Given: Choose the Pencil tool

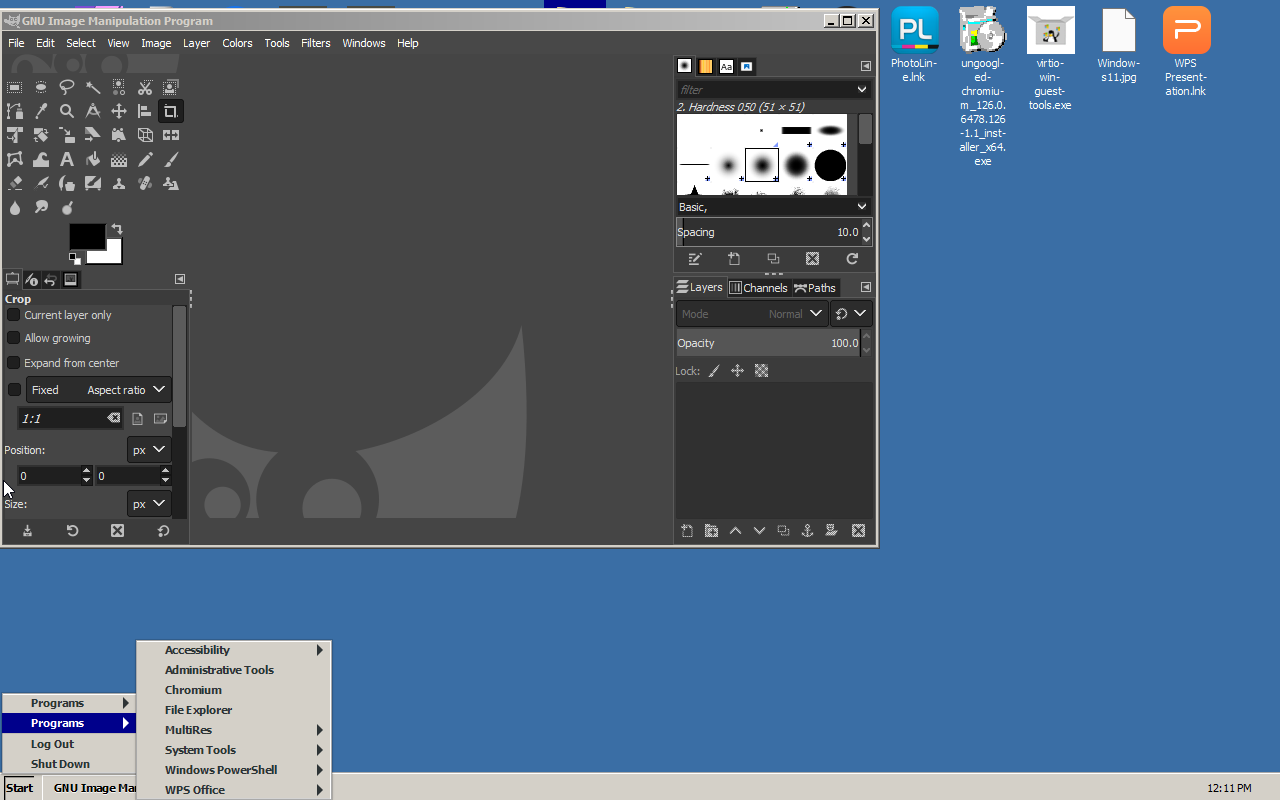Looking at the screenshot, I should 145,159.
